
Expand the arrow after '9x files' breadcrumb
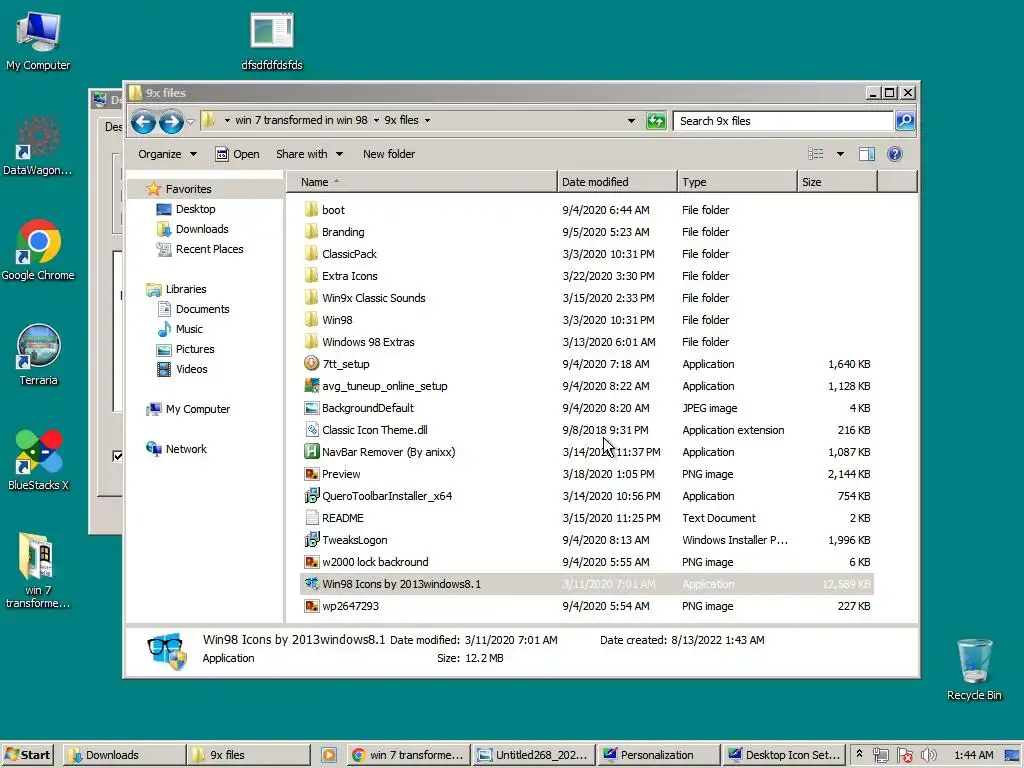click(427, 120)
